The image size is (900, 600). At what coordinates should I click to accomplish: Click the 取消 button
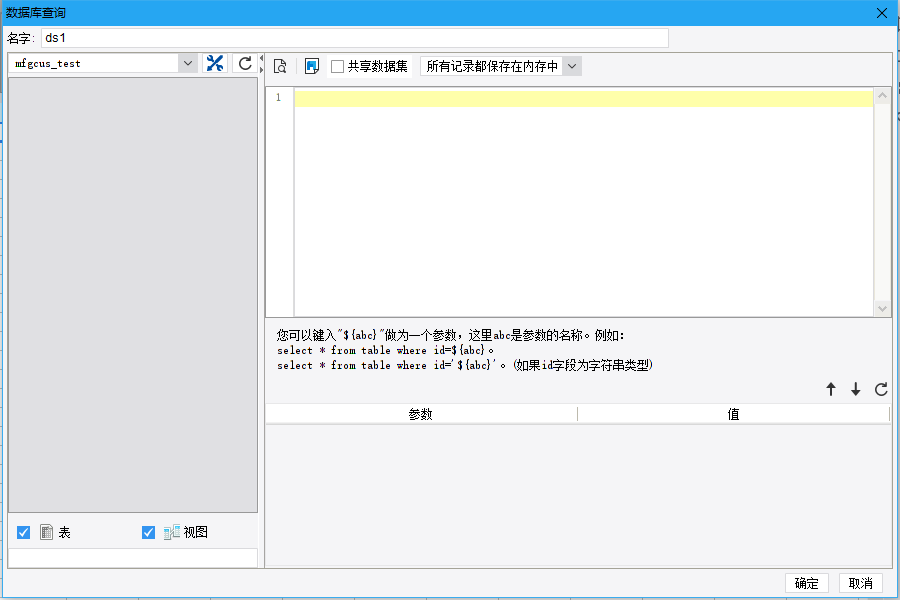click(860, 583)
